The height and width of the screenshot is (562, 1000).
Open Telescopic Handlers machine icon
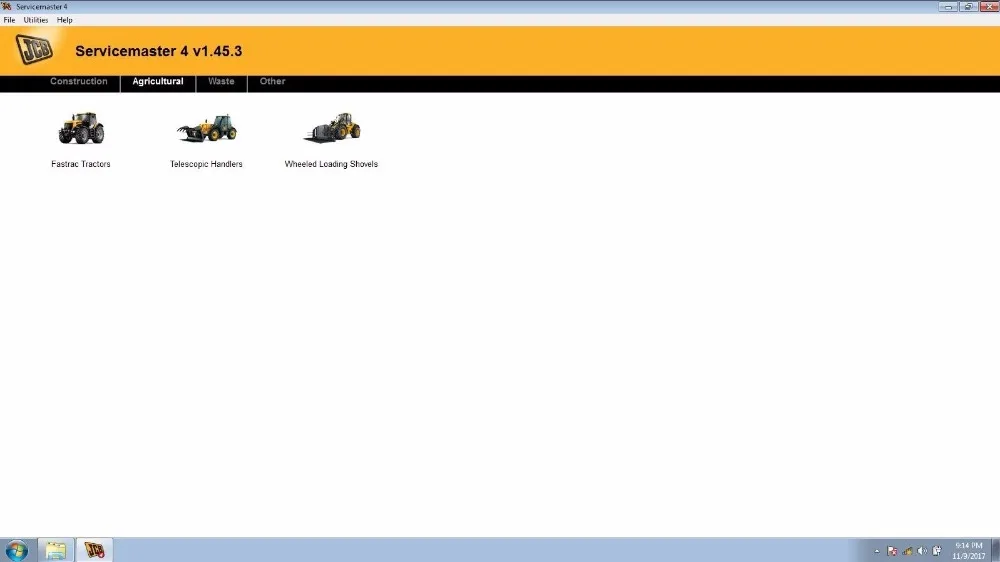(x=207, y=128)
